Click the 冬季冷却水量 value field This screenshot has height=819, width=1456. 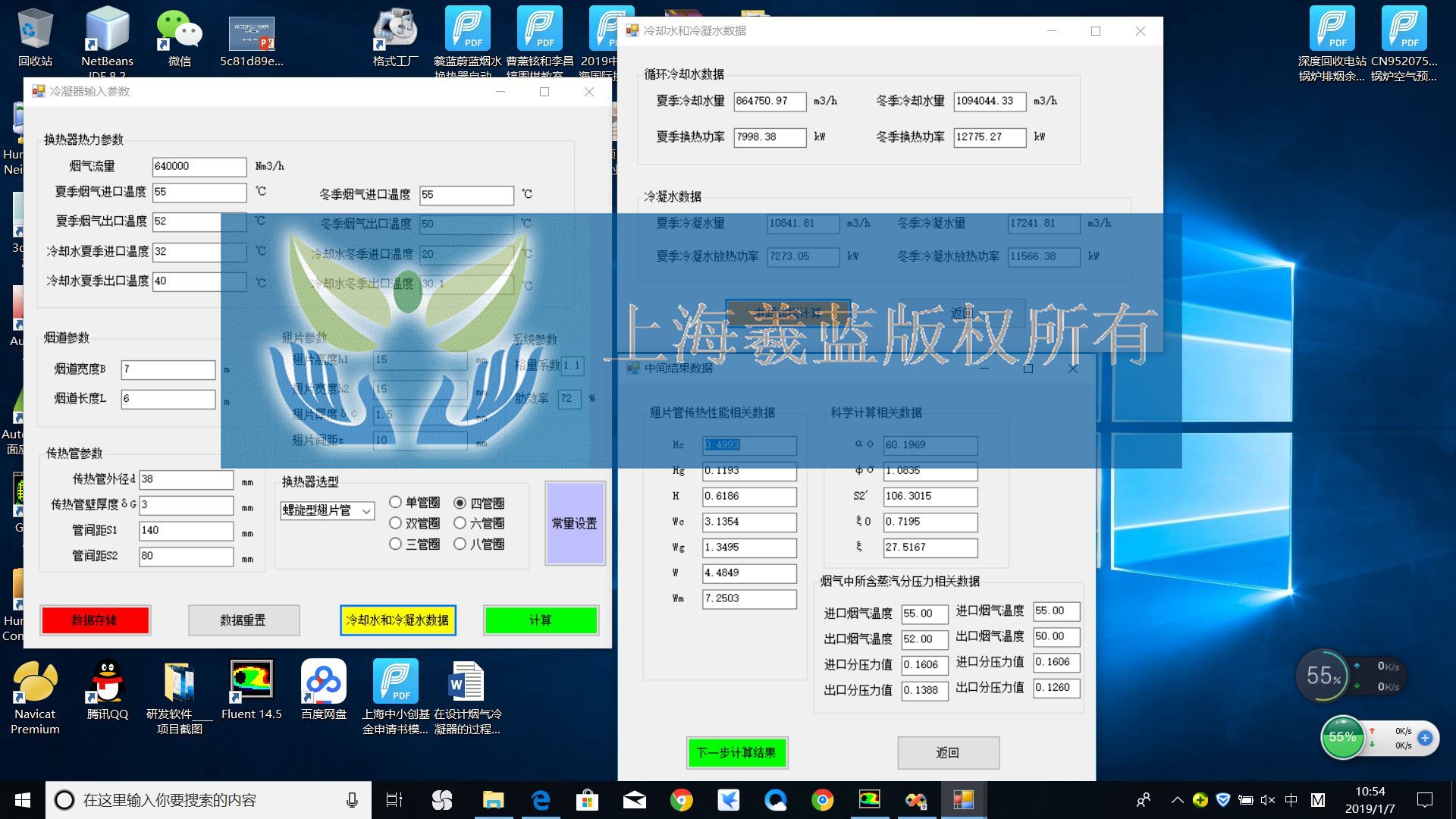pyautogui.click(x=990, y=101)
